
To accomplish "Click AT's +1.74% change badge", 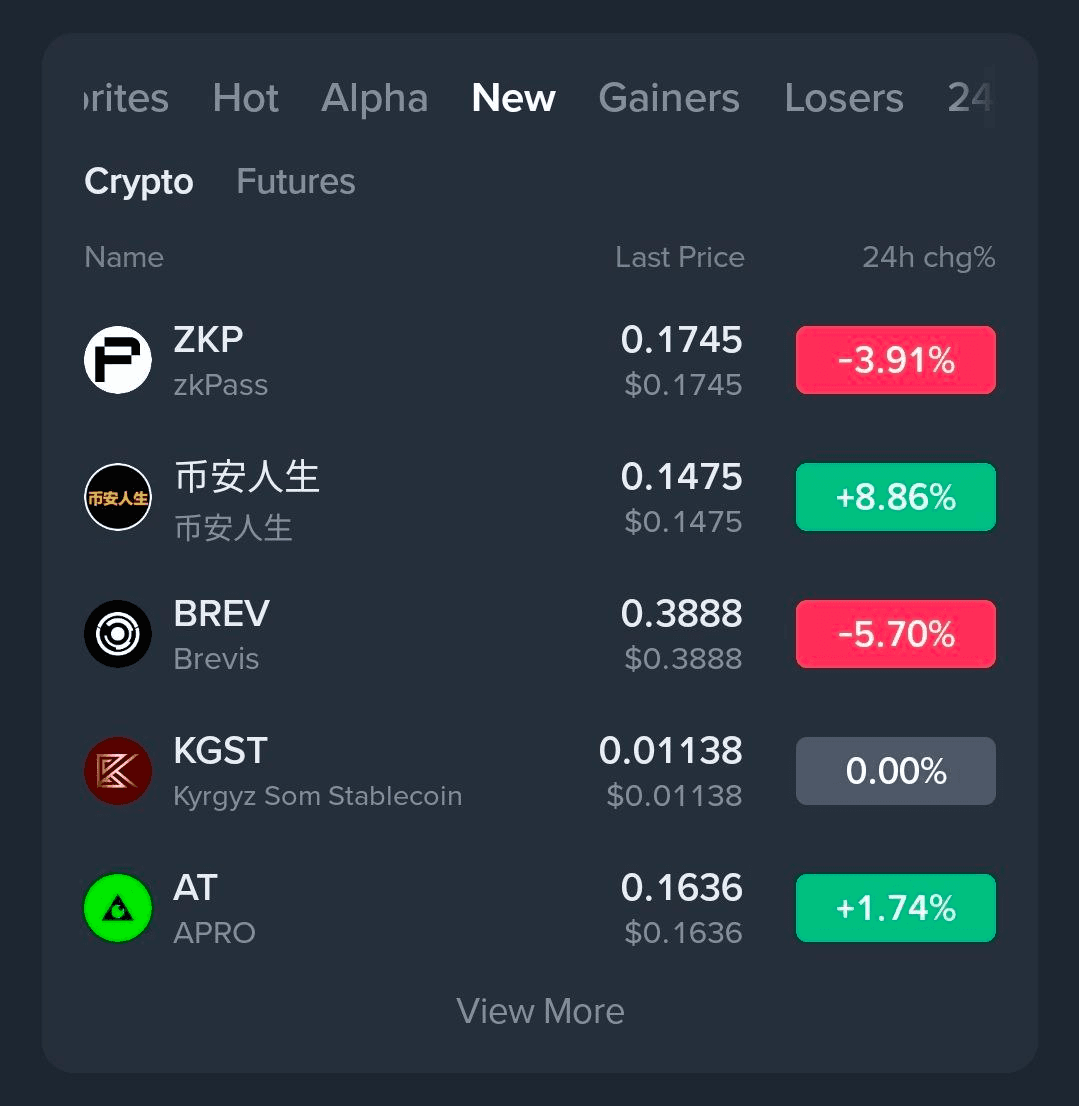I will pyautogui.click(x=895, y=908).
